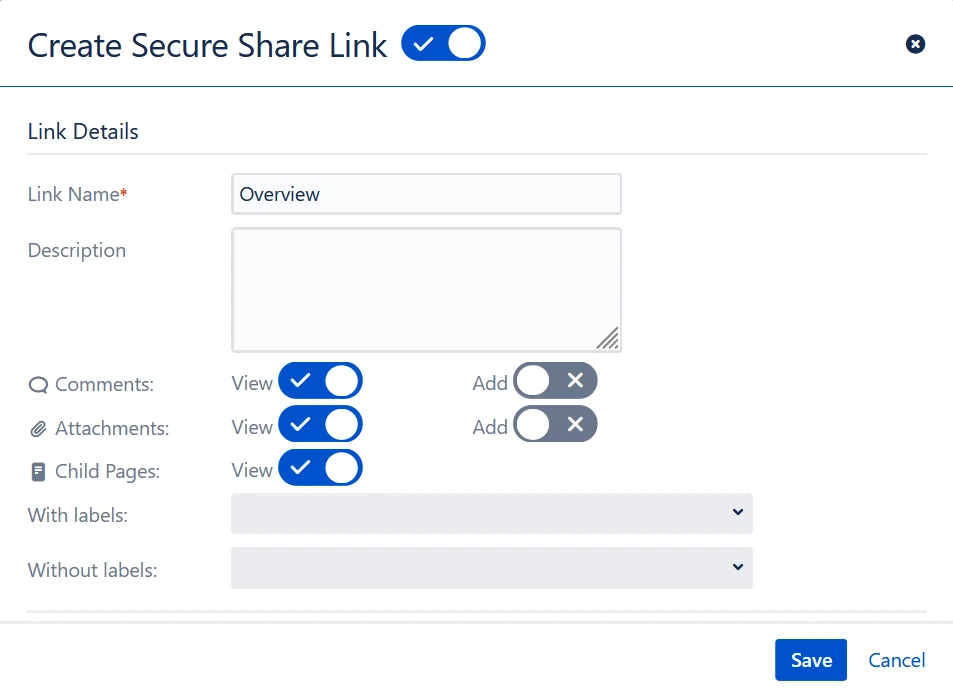
Task: Enable adding Attachments
Action: tap(555, 425)
